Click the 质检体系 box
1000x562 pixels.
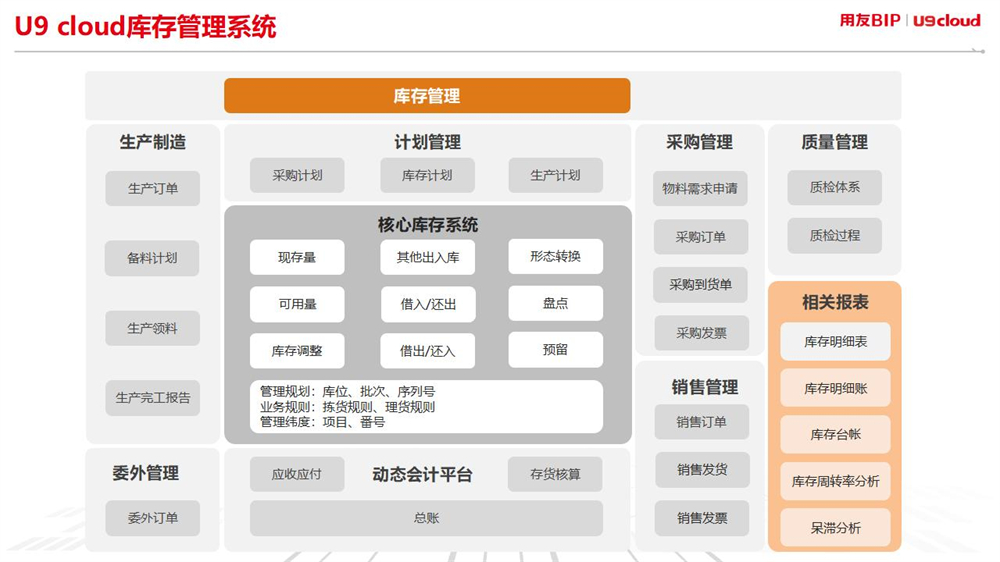835,187
